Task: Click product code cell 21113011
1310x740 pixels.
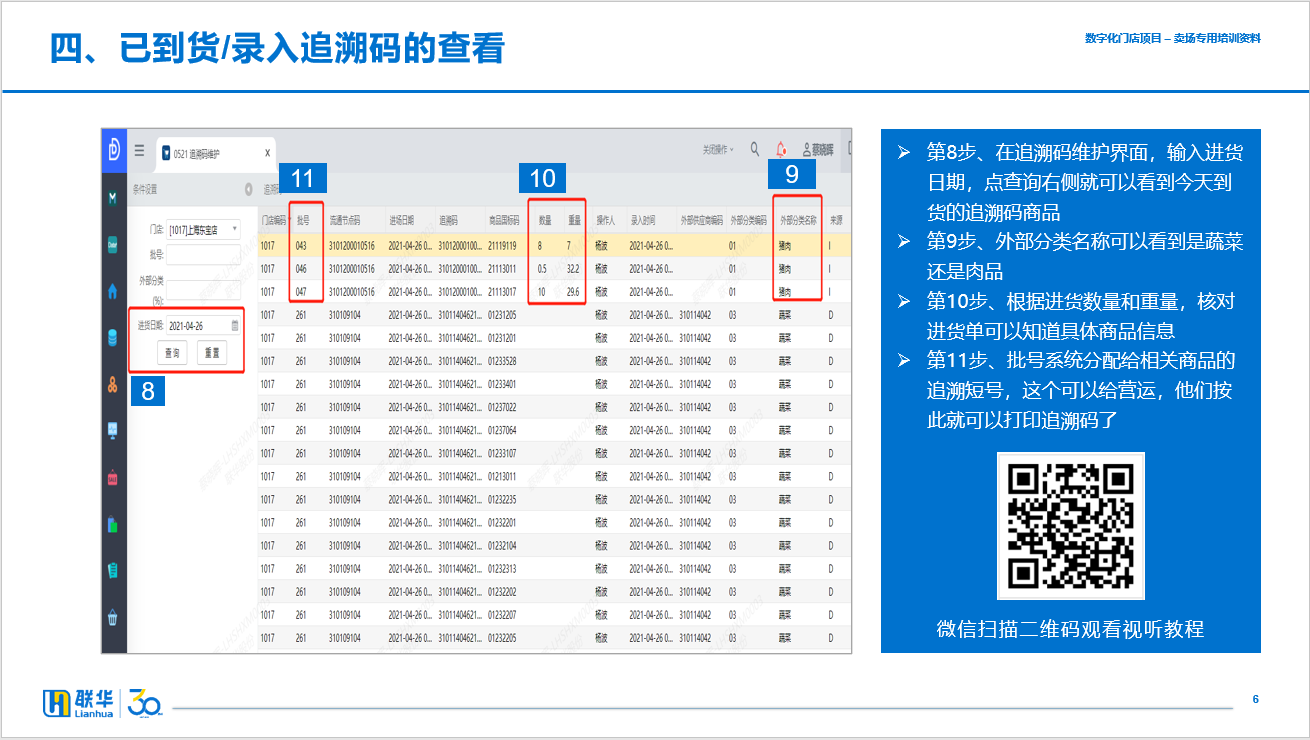Action: point(502,269)
